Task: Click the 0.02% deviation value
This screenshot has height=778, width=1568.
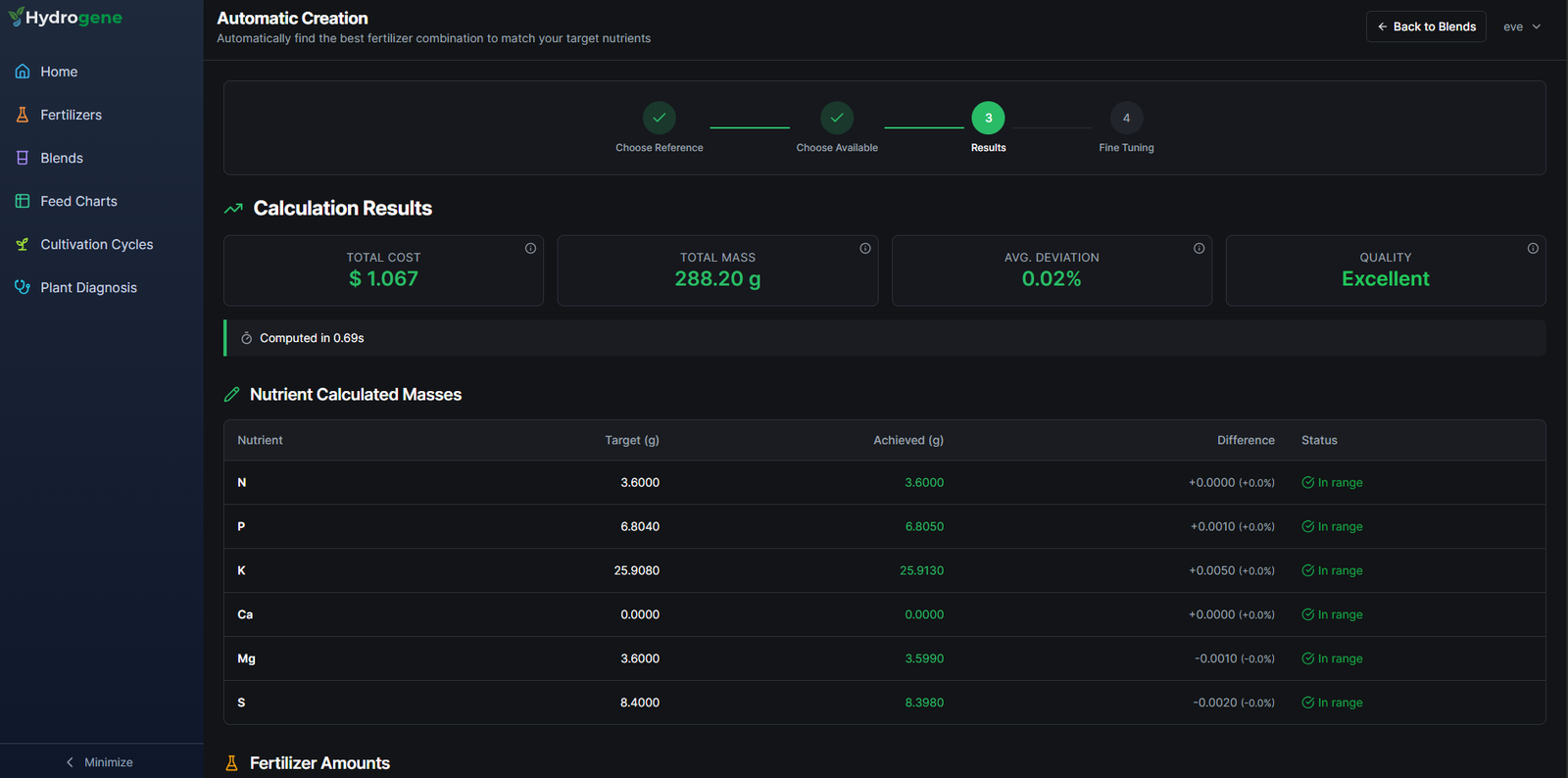Action: coord(1052,279)
